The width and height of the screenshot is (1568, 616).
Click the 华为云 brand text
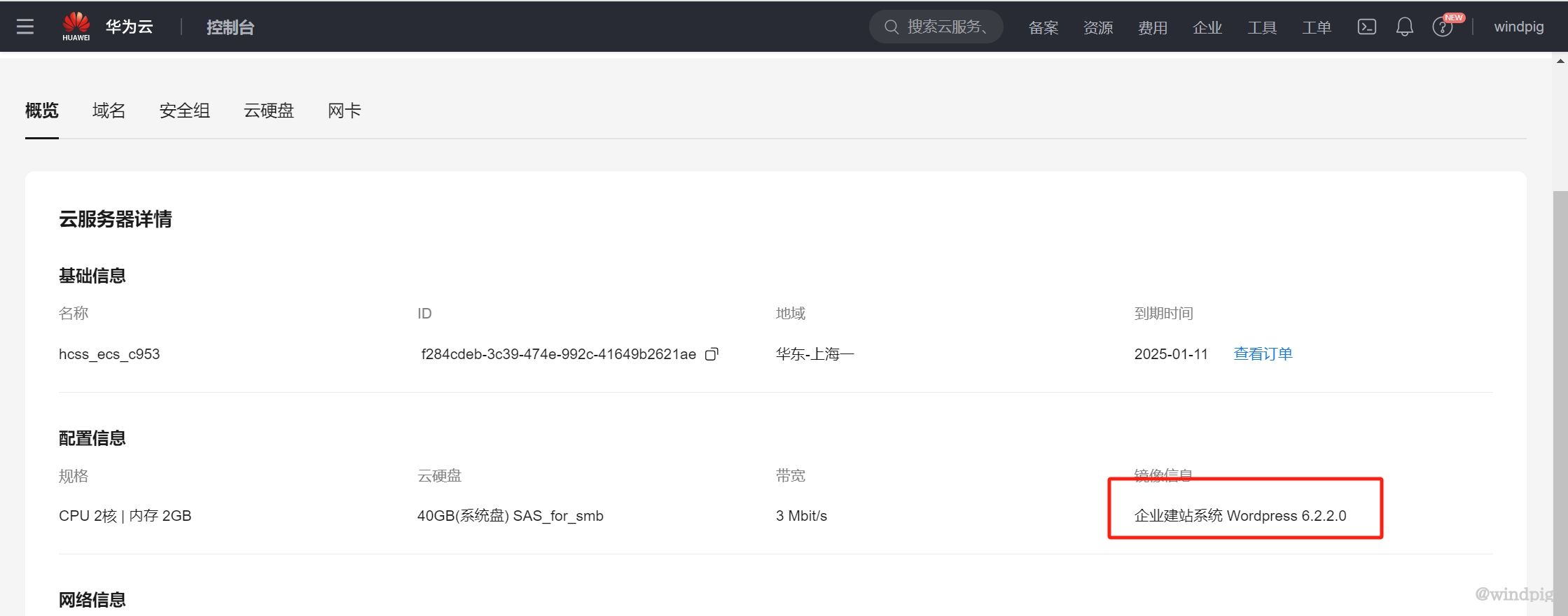click(129, 27)
